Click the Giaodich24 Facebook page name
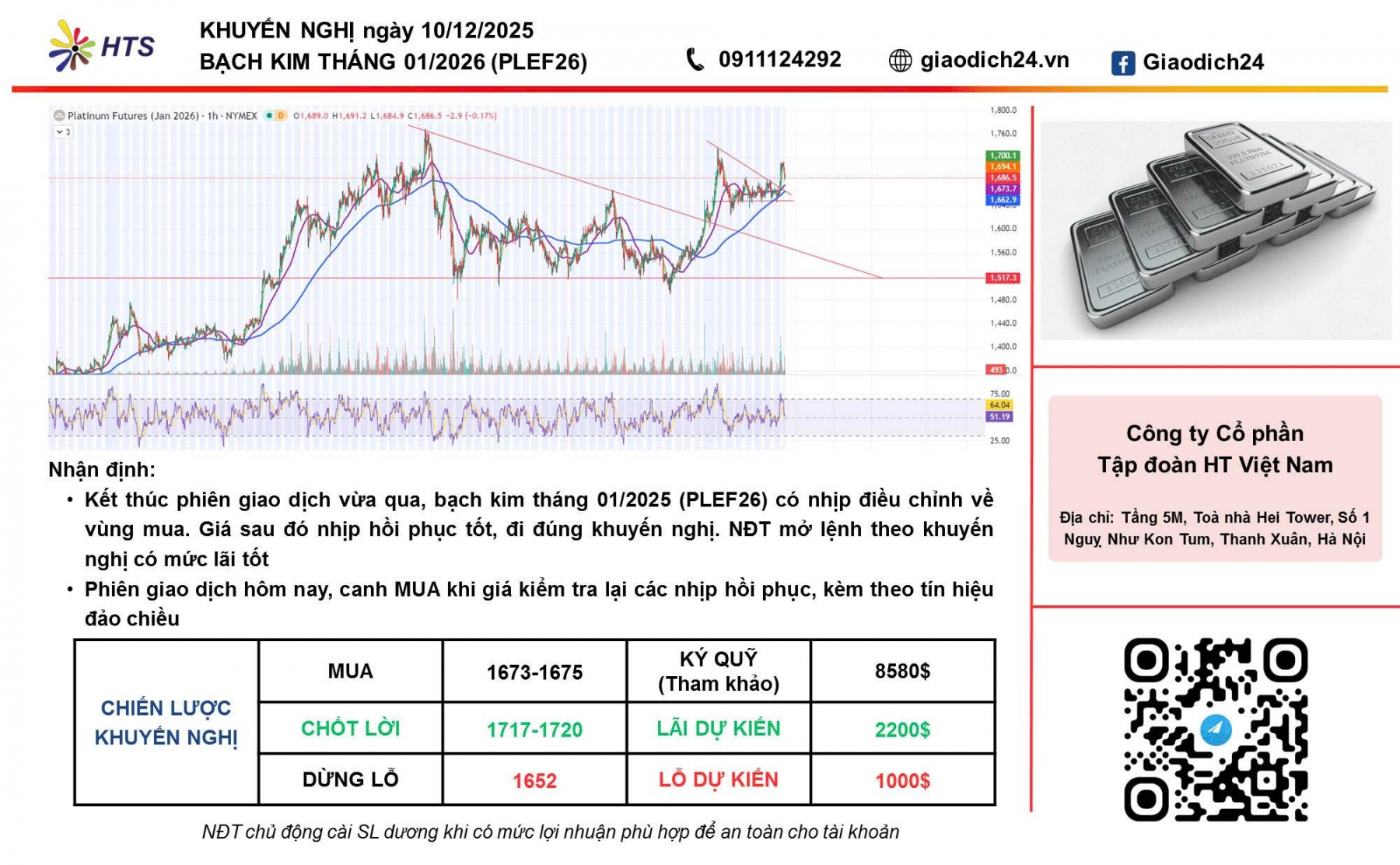1400x865 pixels. [1202, 62]
